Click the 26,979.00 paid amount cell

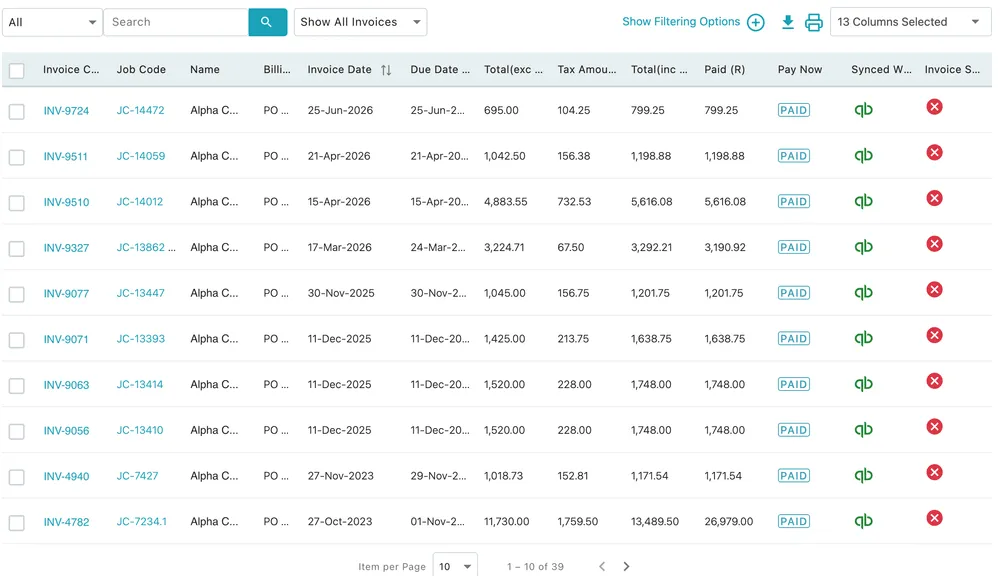click(x=728, y=522)
